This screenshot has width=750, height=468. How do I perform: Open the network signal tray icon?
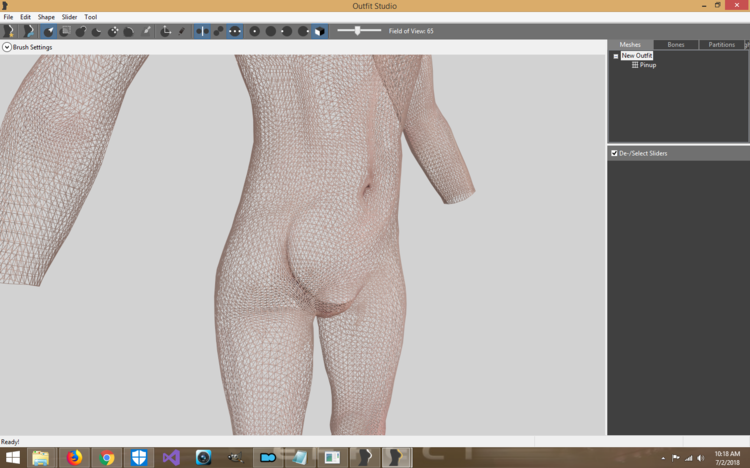coord(688,458)
